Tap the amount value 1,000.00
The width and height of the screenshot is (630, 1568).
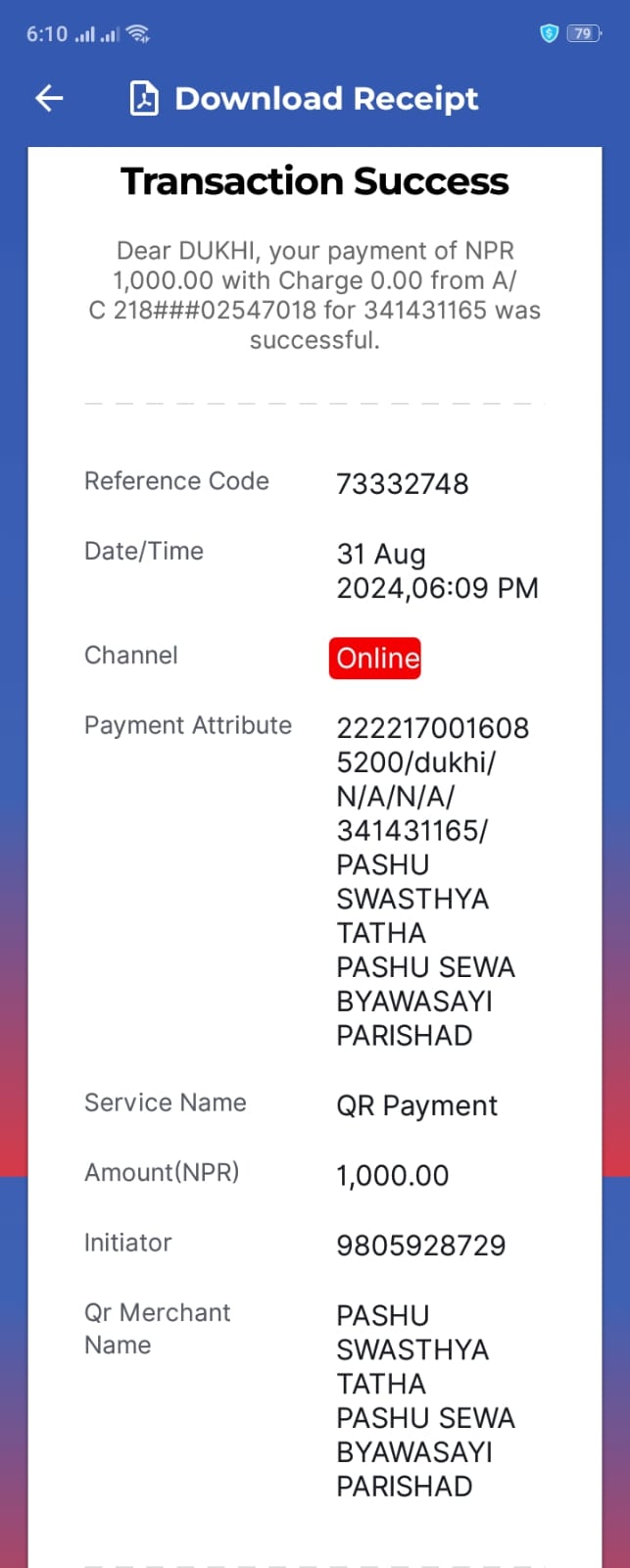pyautogui.click(x=393, y=1175)
